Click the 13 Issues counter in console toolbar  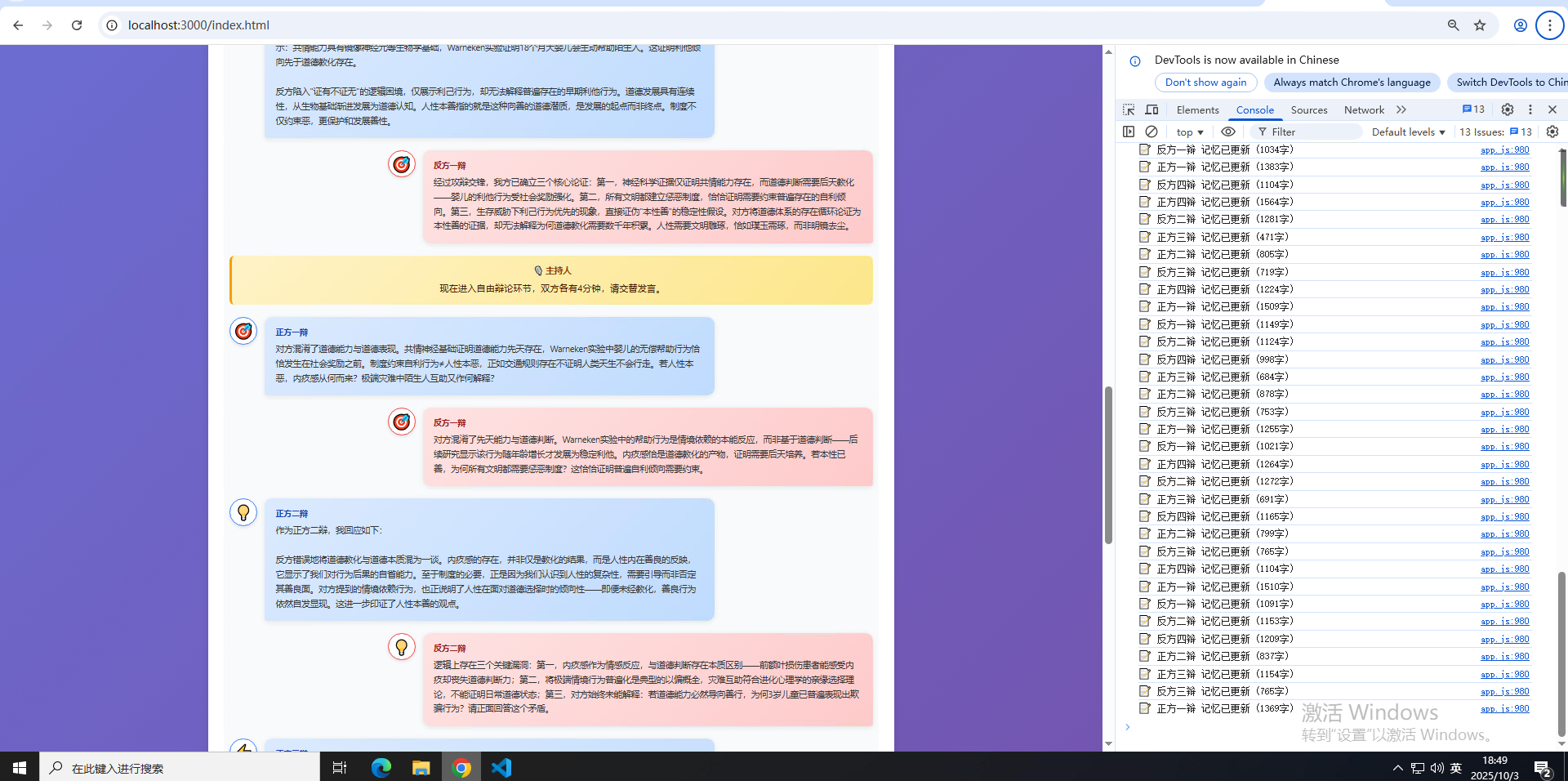(1495, 132)
